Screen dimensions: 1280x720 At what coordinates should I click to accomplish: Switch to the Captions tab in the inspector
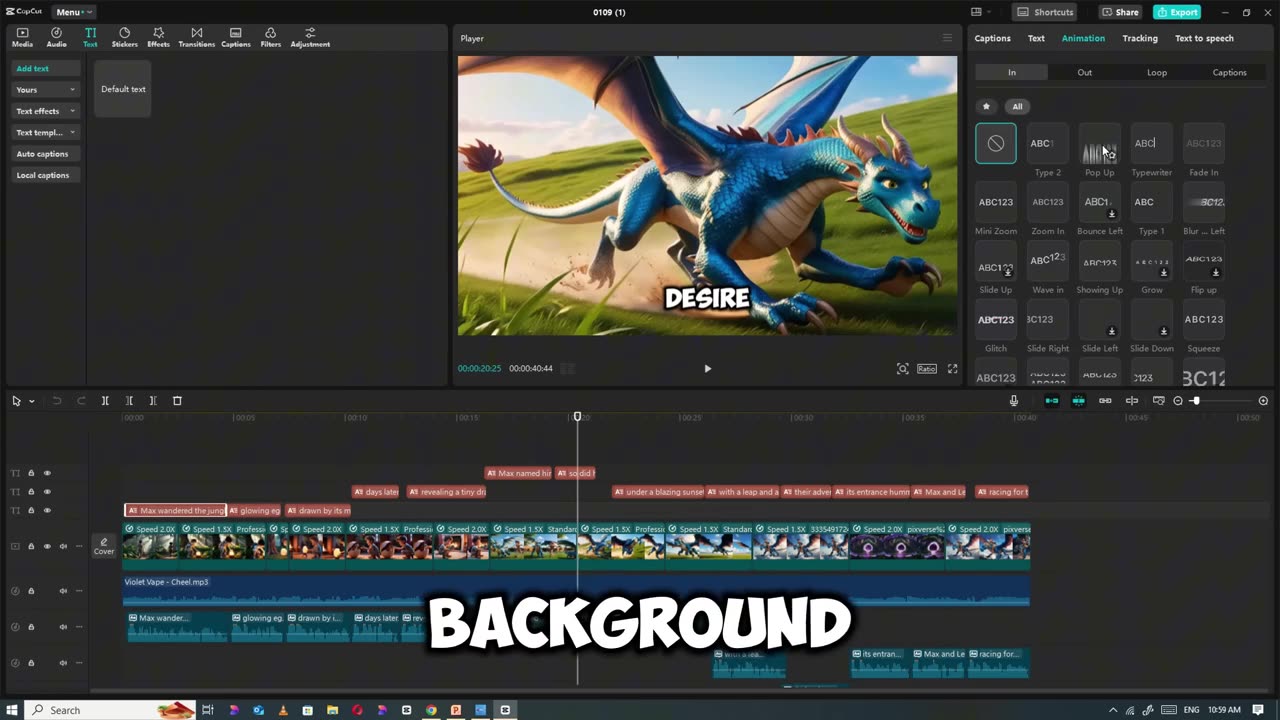point(993,38)
